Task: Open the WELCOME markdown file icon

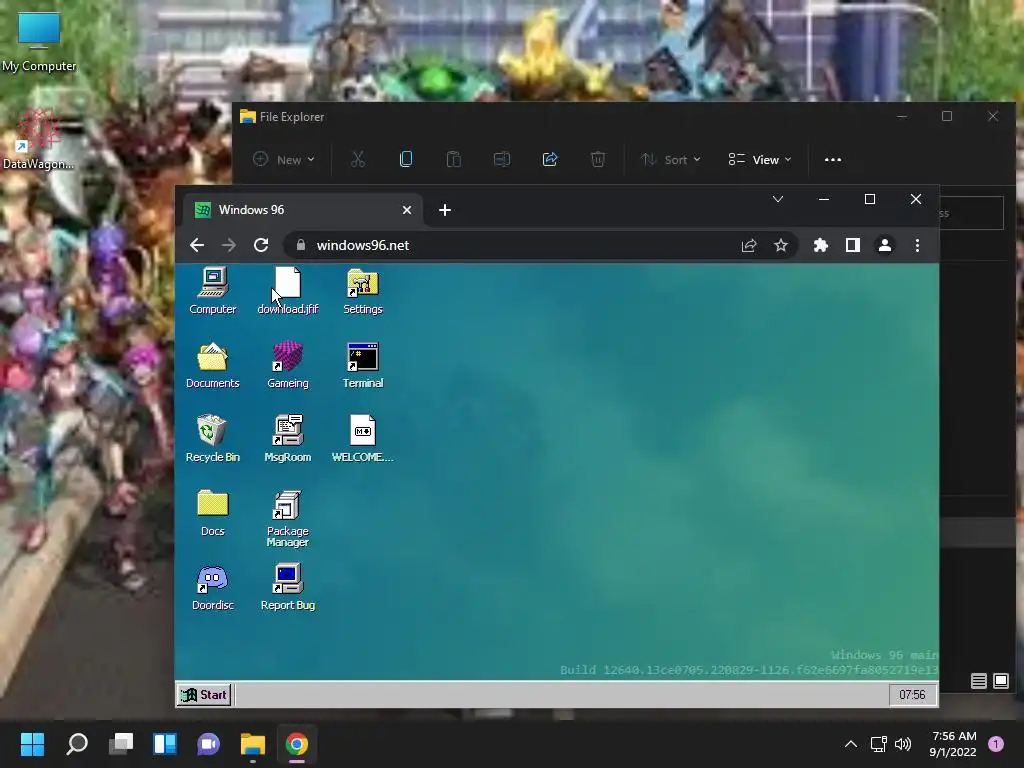Action: [362, 438]
